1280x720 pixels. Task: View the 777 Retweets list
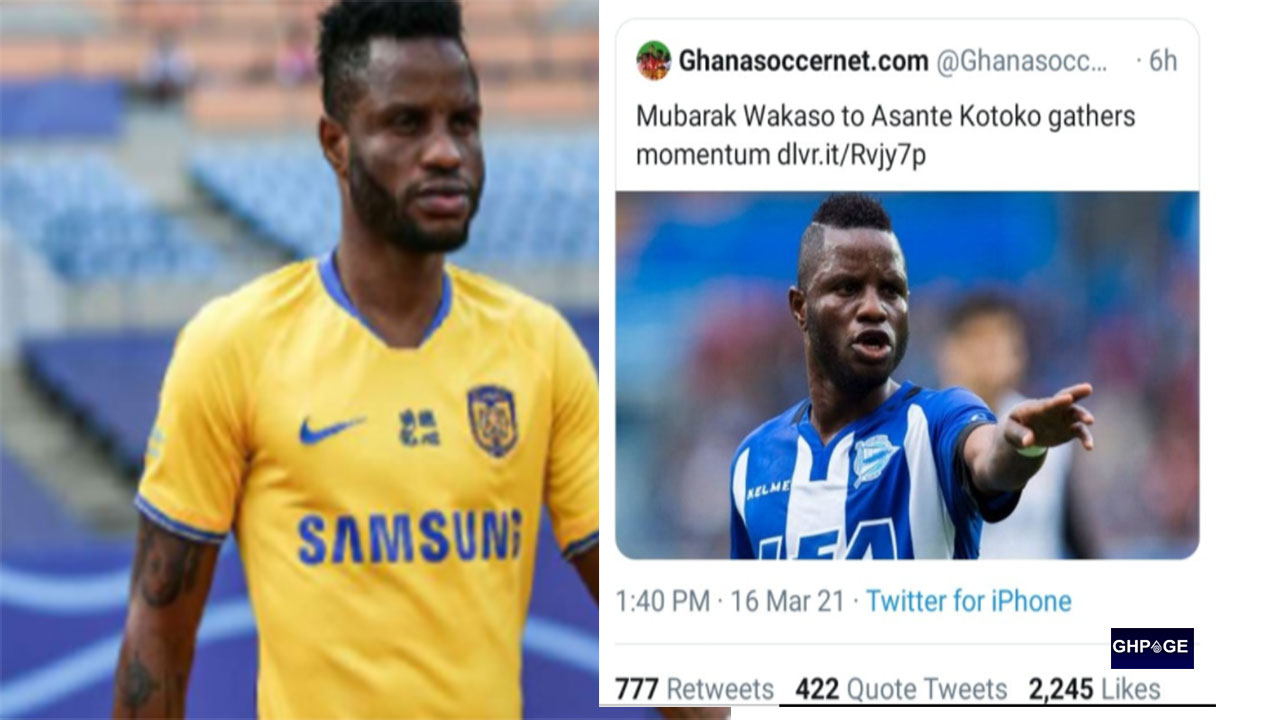pyautogui.click(x=694, y=689)
